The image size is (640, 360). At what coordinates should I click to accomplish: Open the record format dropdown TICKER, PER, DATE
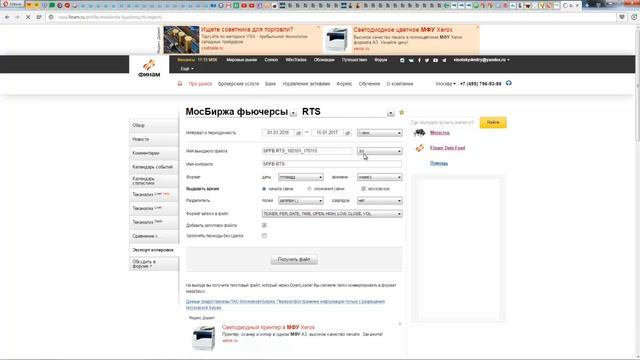(x=332, y=214)
